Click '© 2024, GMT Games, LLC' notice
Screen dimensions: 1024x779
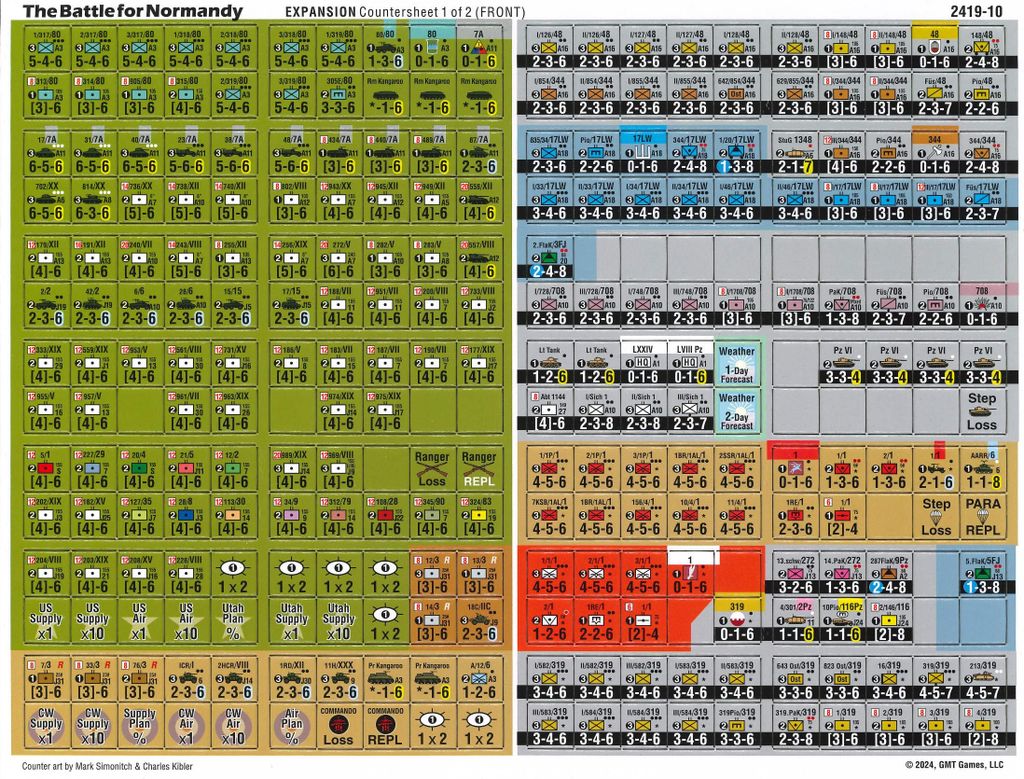click(954, 765)
